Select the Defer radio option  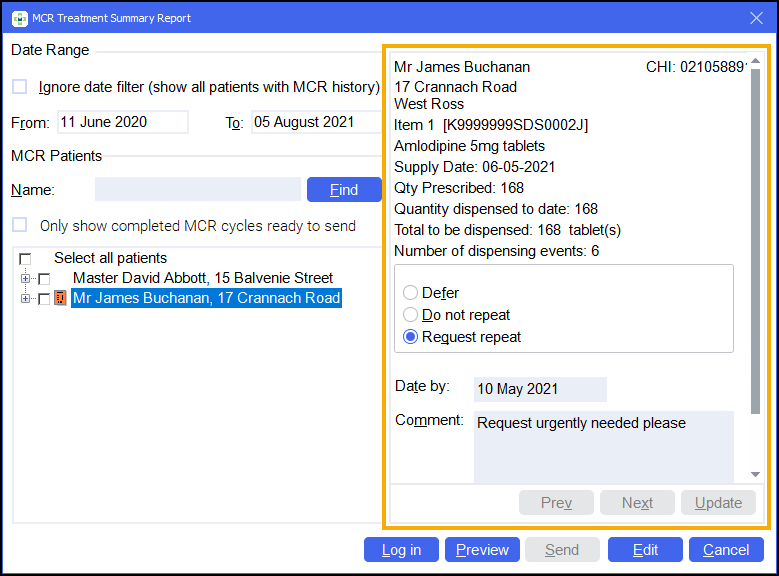(410, 293)
